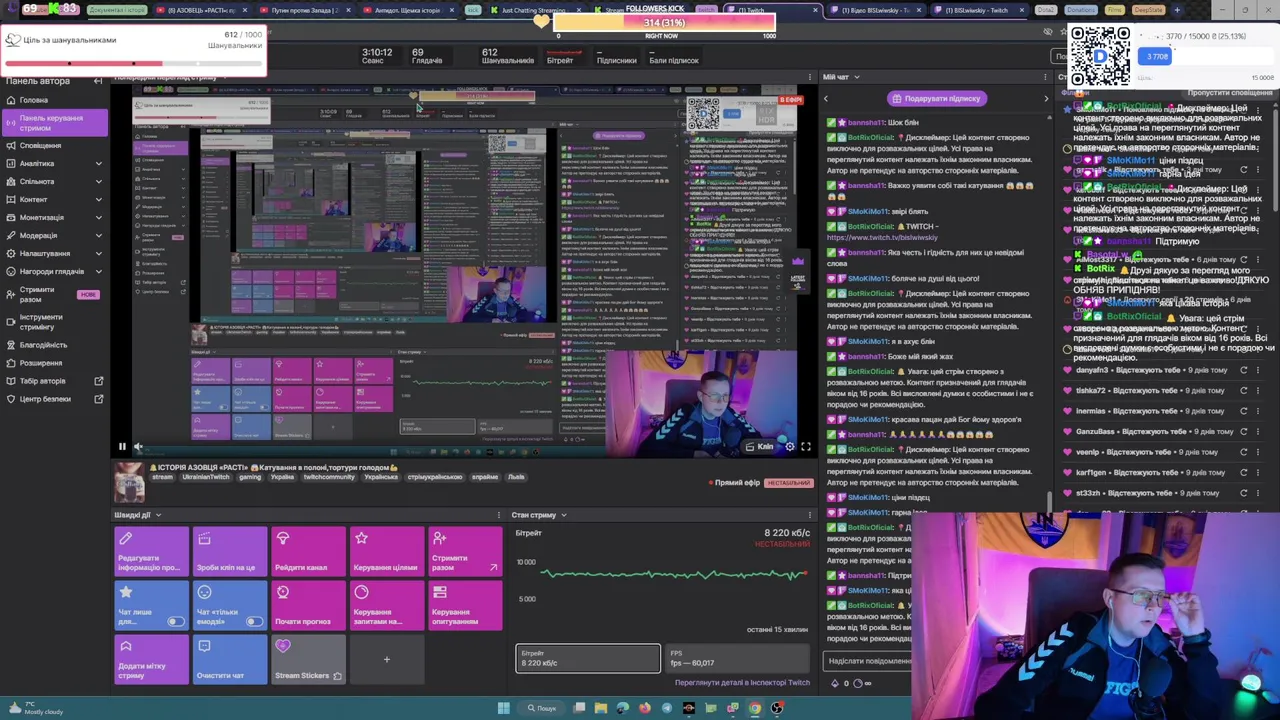This screenshot has width=1280, height=720.
Task: Click Керування запитами на... tile
Action: 386,606
